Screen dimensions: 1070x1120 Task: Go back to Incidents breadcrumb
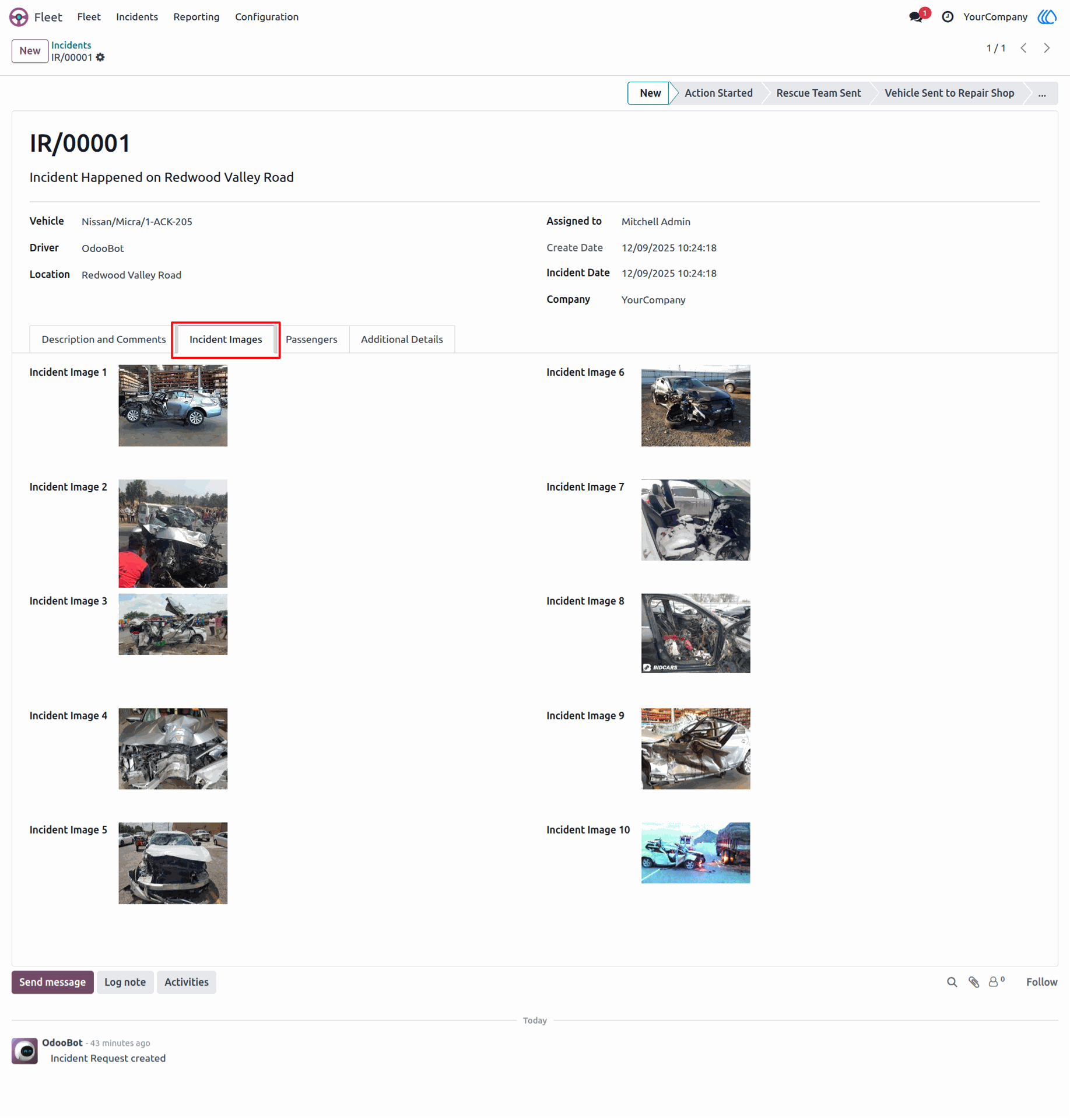[71, 45]
